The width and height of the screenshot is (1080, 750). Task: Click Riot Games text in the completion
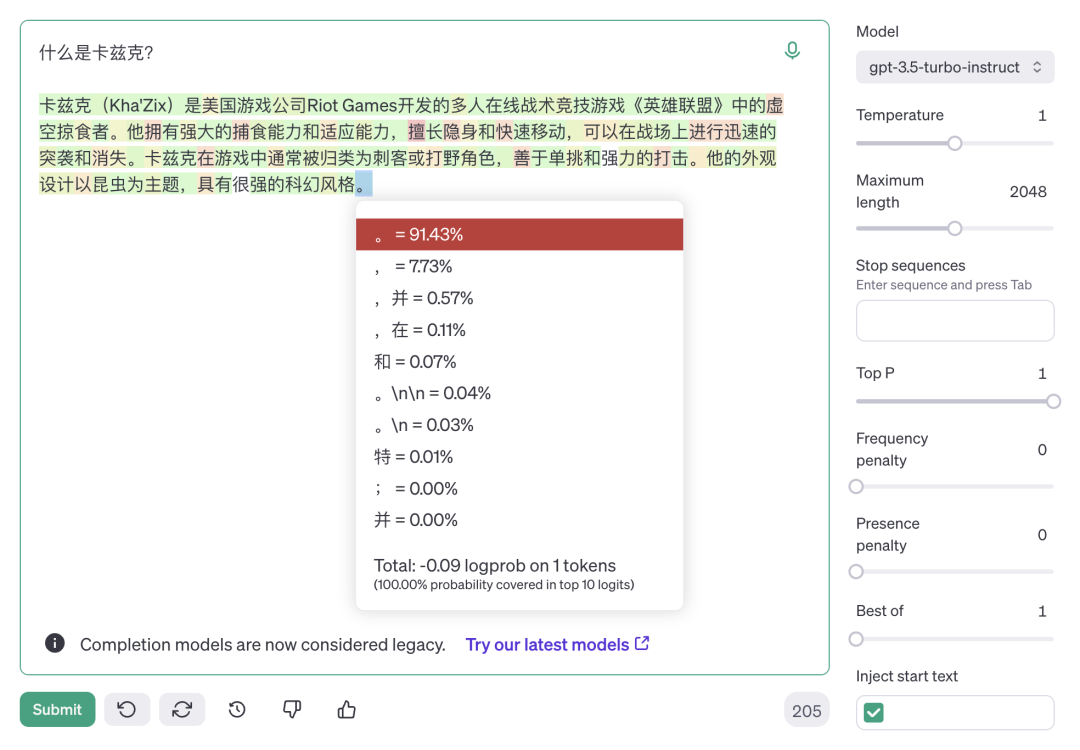pos(352,105)
